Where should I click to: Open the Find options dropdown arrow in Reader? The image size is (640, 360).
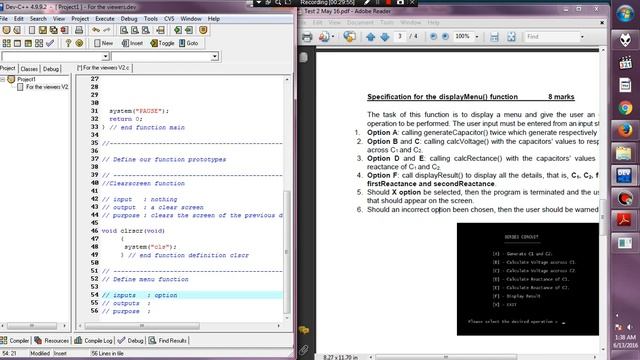tap(582, 37)
